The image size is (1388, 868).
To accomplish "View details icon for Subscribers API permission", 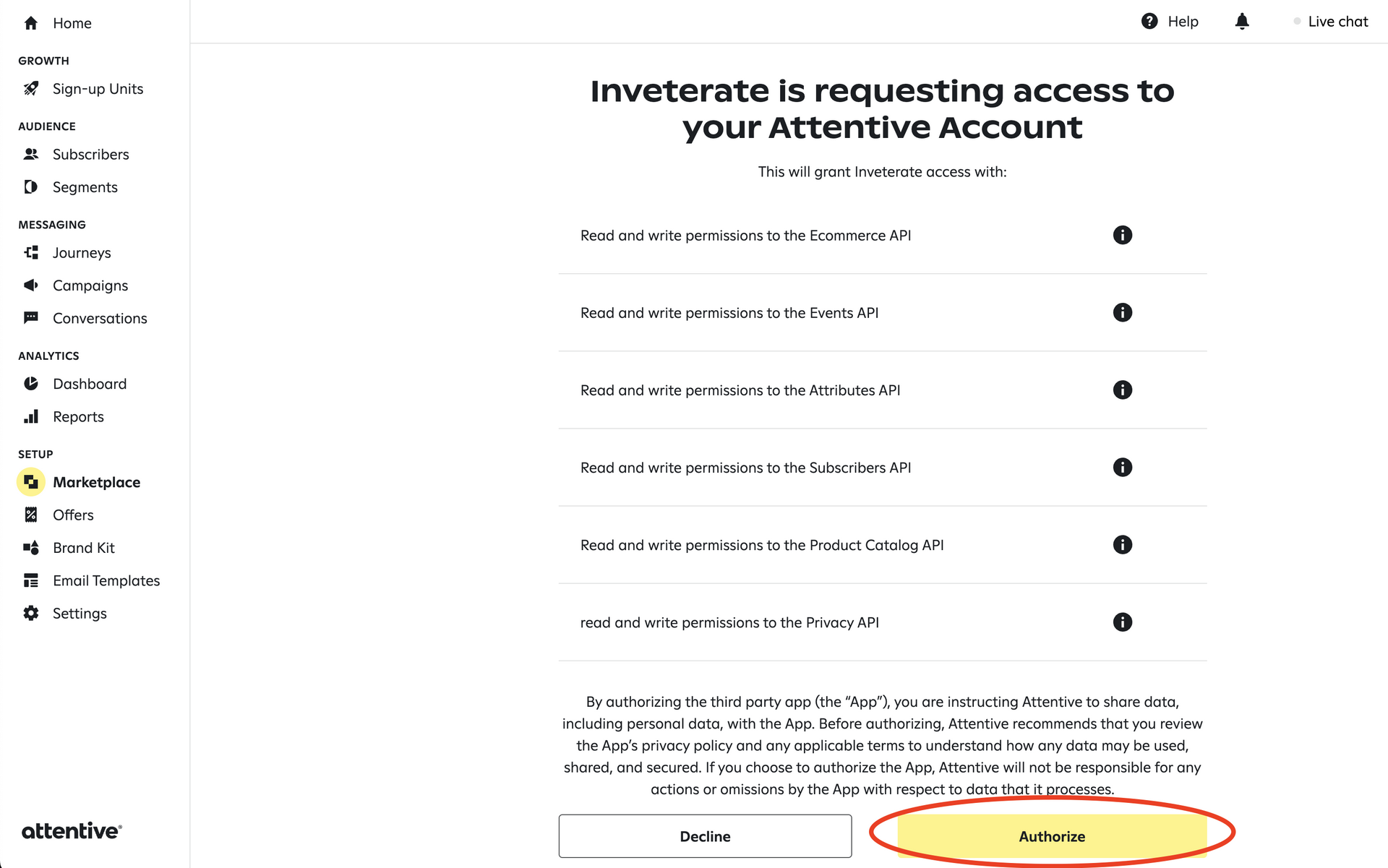I will (x=1122, y=468).
